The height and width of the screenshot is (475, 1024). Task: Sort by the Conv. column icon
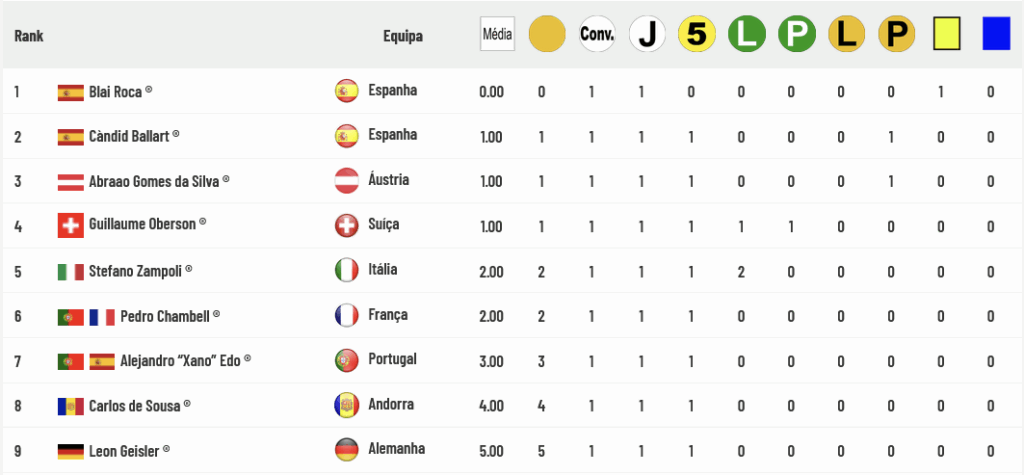[x=597, y=34]
